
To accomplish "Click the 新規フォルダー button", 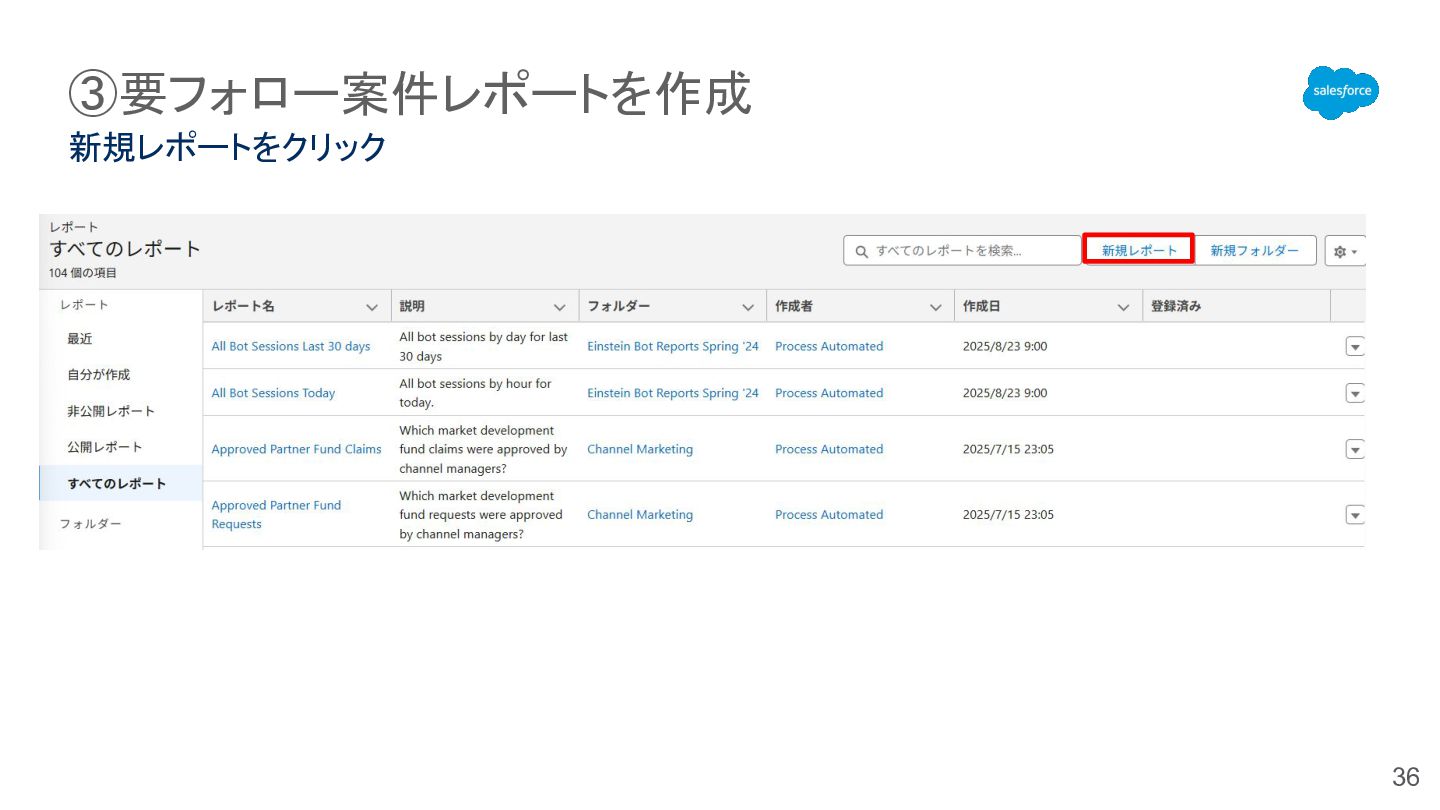I will coord(1255,250).
